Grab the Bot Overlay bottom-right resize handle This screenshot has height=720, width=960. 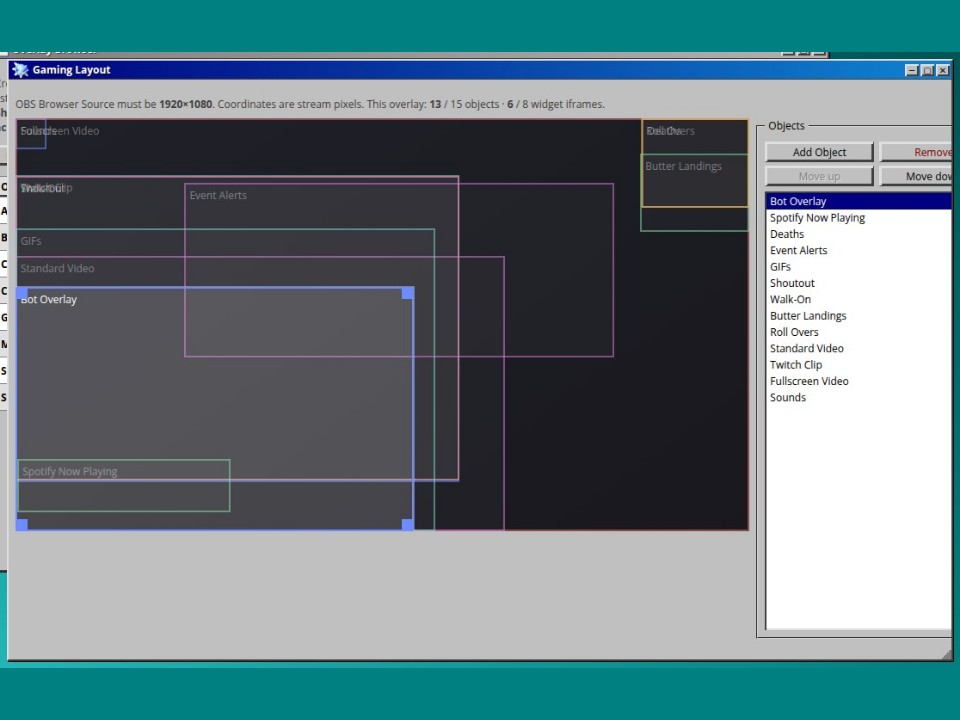pos(408,525)
